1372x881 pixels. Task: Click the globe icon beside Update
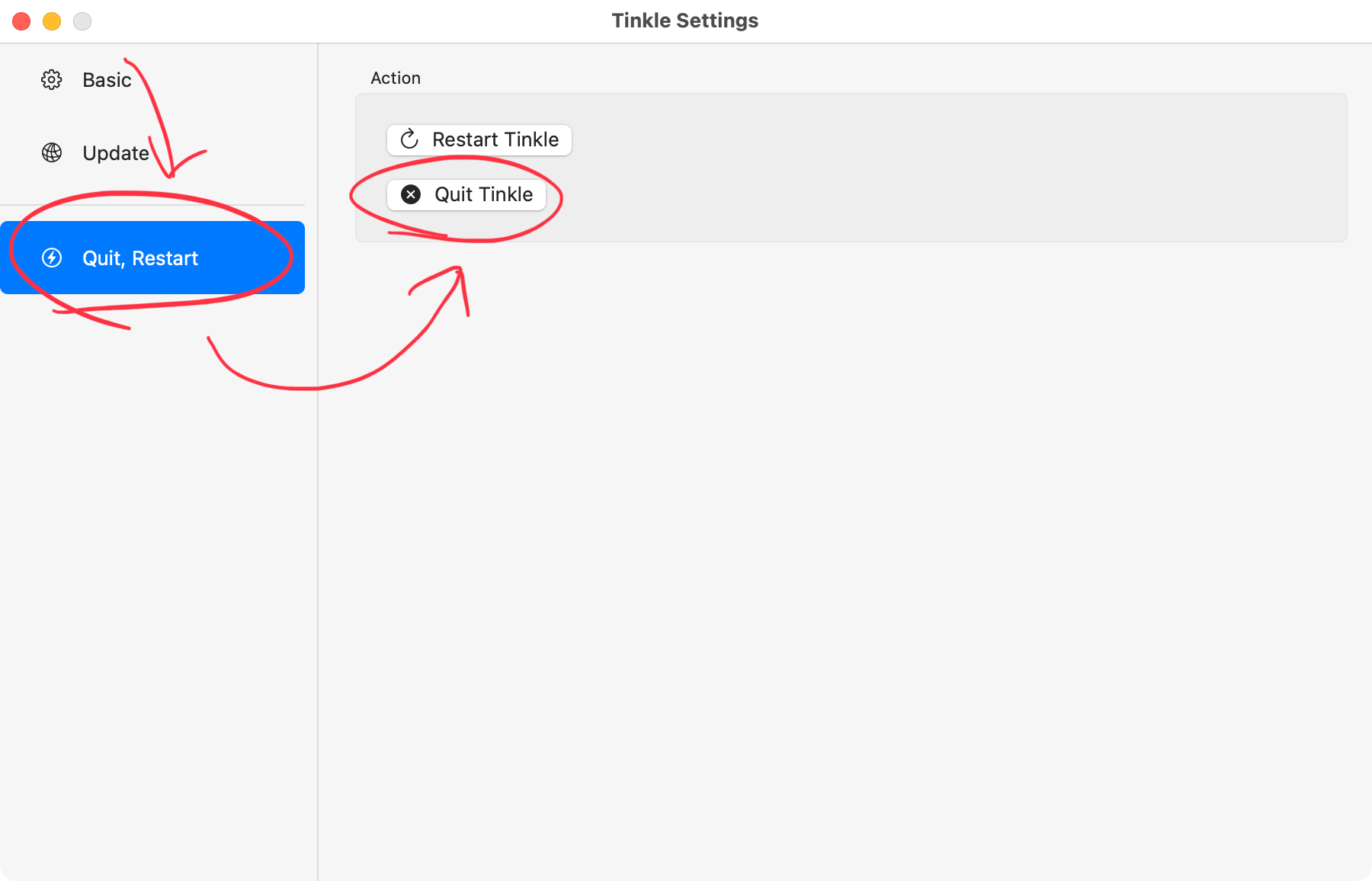click(51, 153)
